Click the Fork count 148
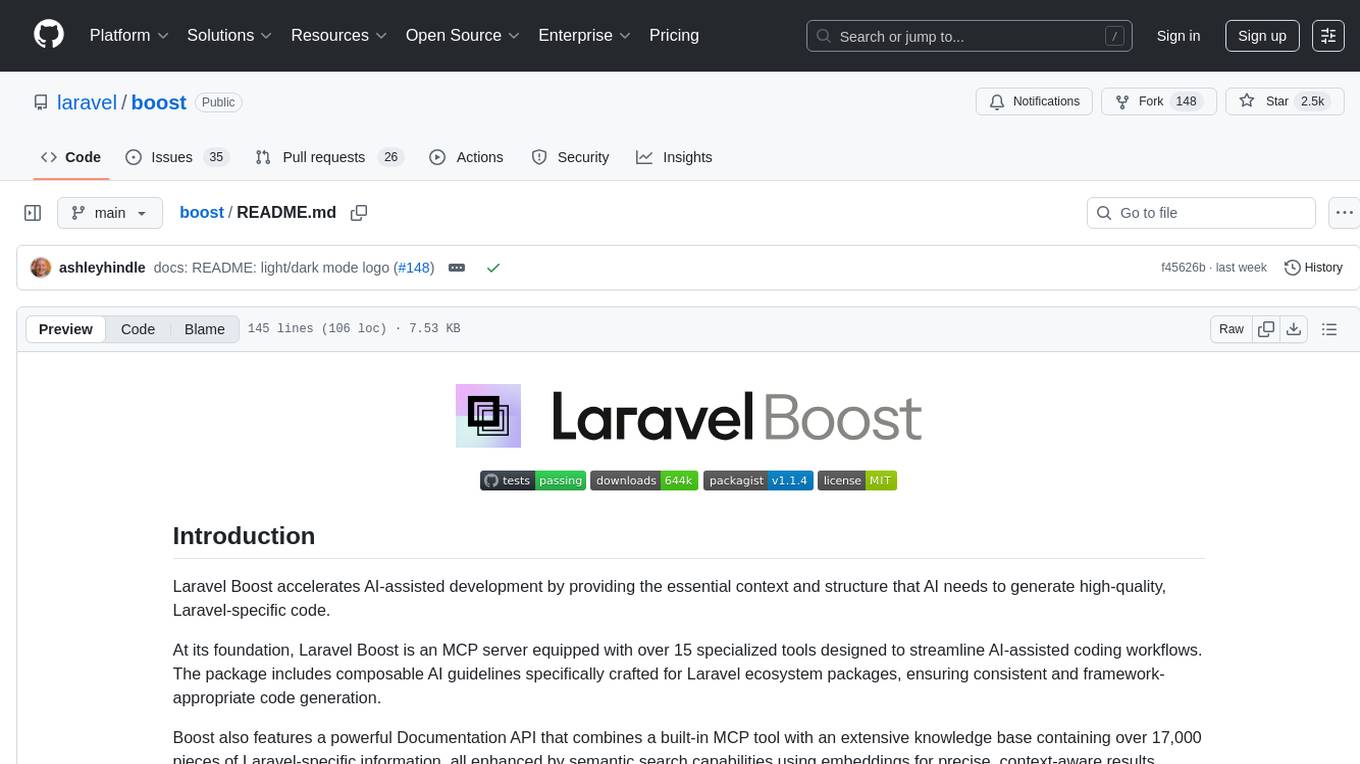1360x764 pixels. pos(1187,101)
